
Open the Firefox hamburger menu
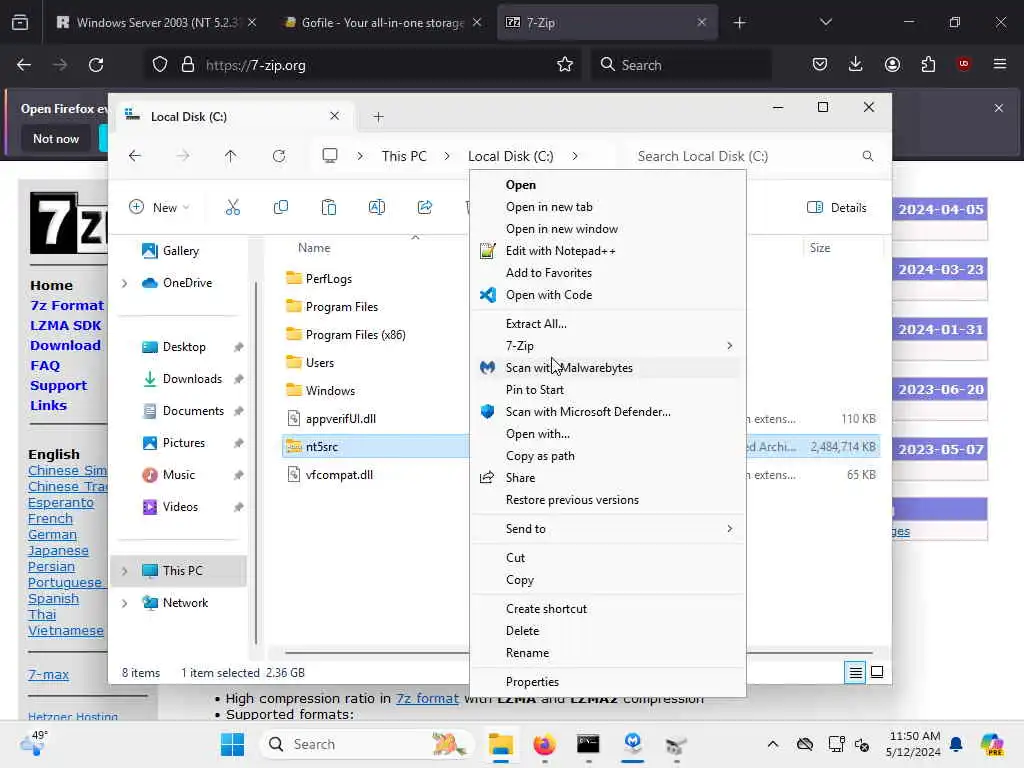coord(1000,64)
